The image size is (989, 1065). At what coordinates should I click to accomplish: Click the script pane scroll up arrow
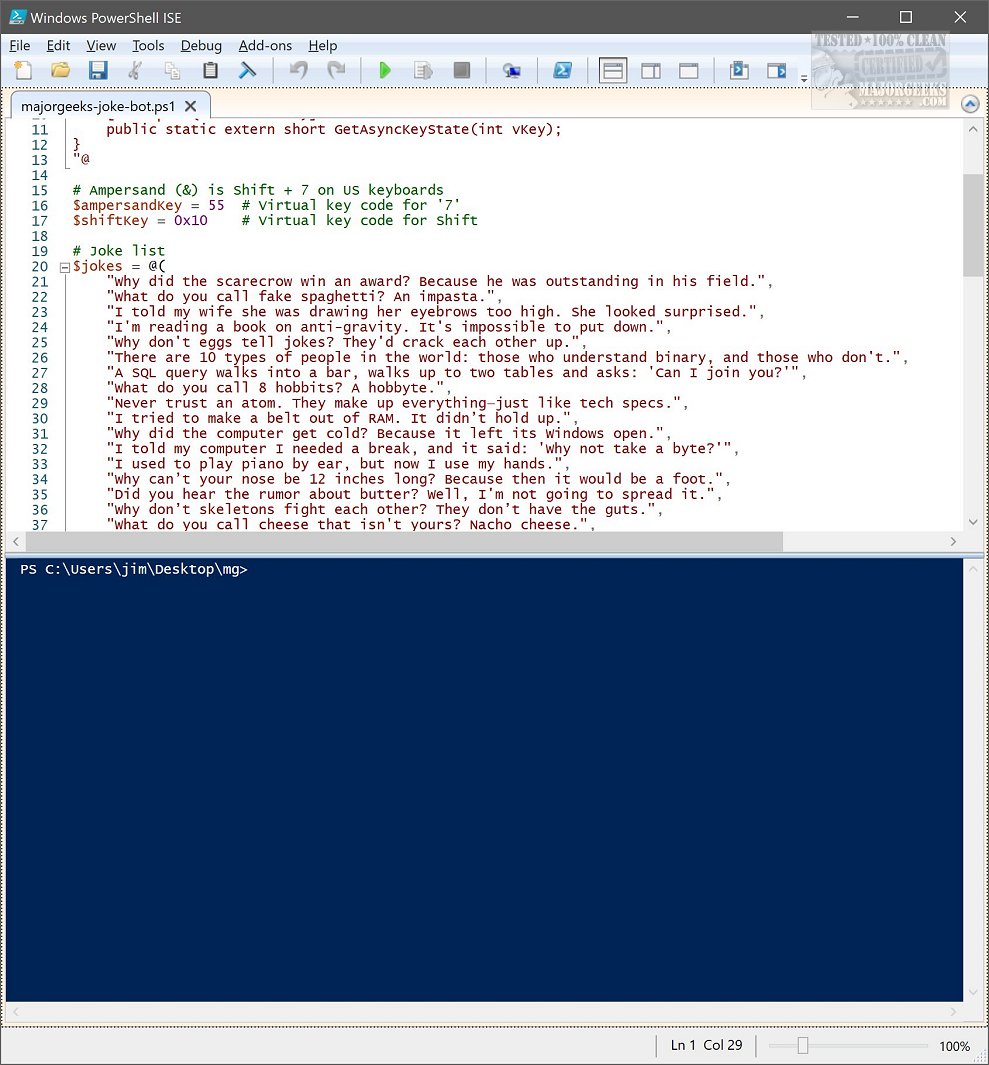pyautogui.click(x=972, y=128)
